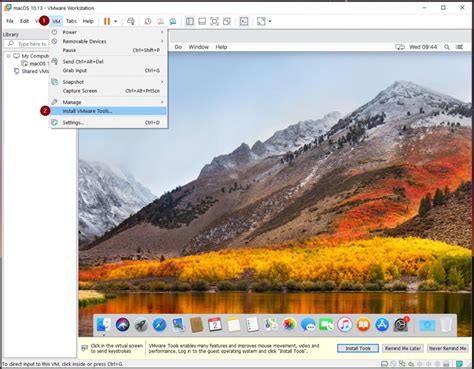Viewport: 474px width, 369px height.
Task: Open macOS Notification Center icon
Action: coord(459,47)
